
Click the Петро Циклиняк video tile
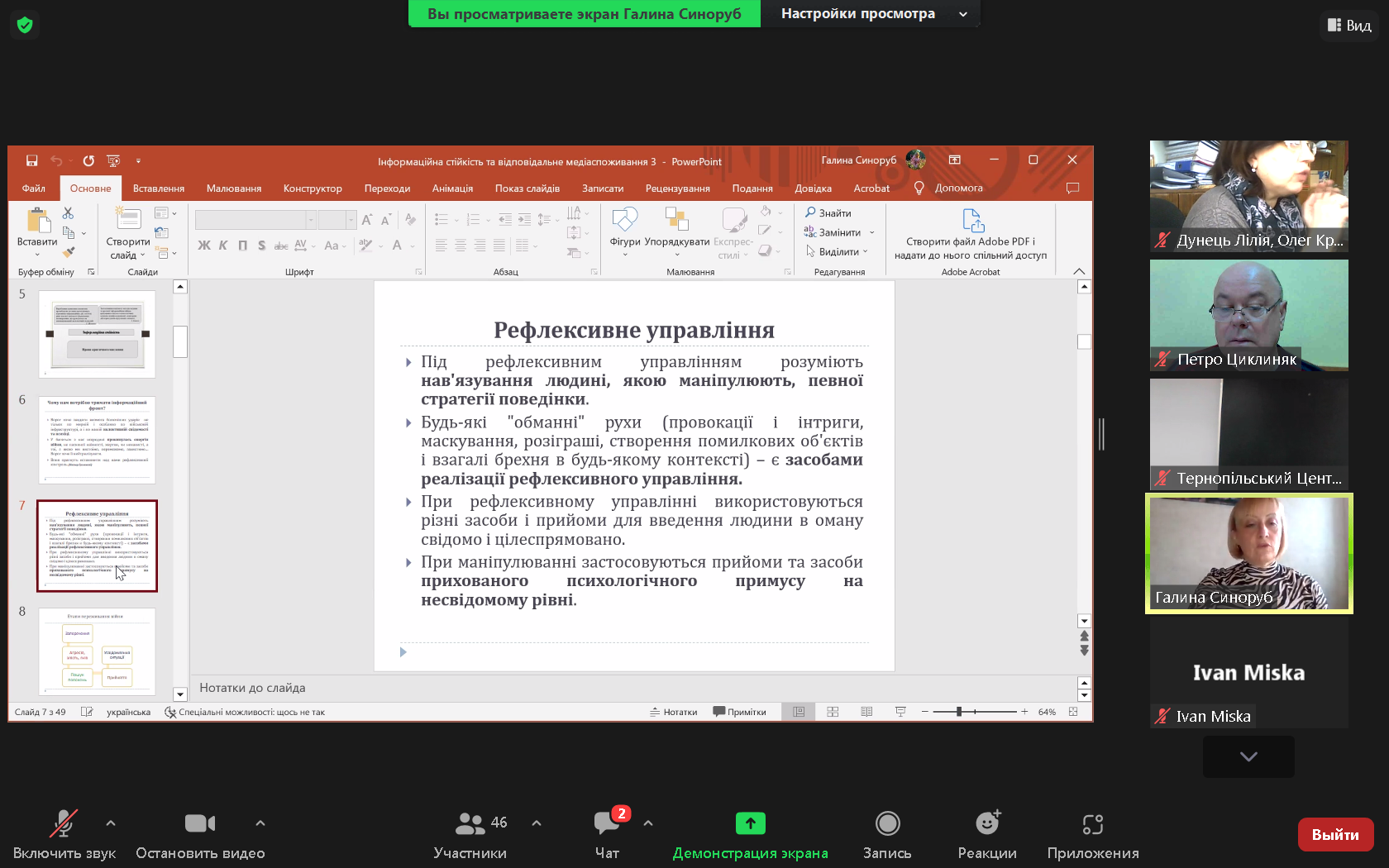tap(1248, 315)
